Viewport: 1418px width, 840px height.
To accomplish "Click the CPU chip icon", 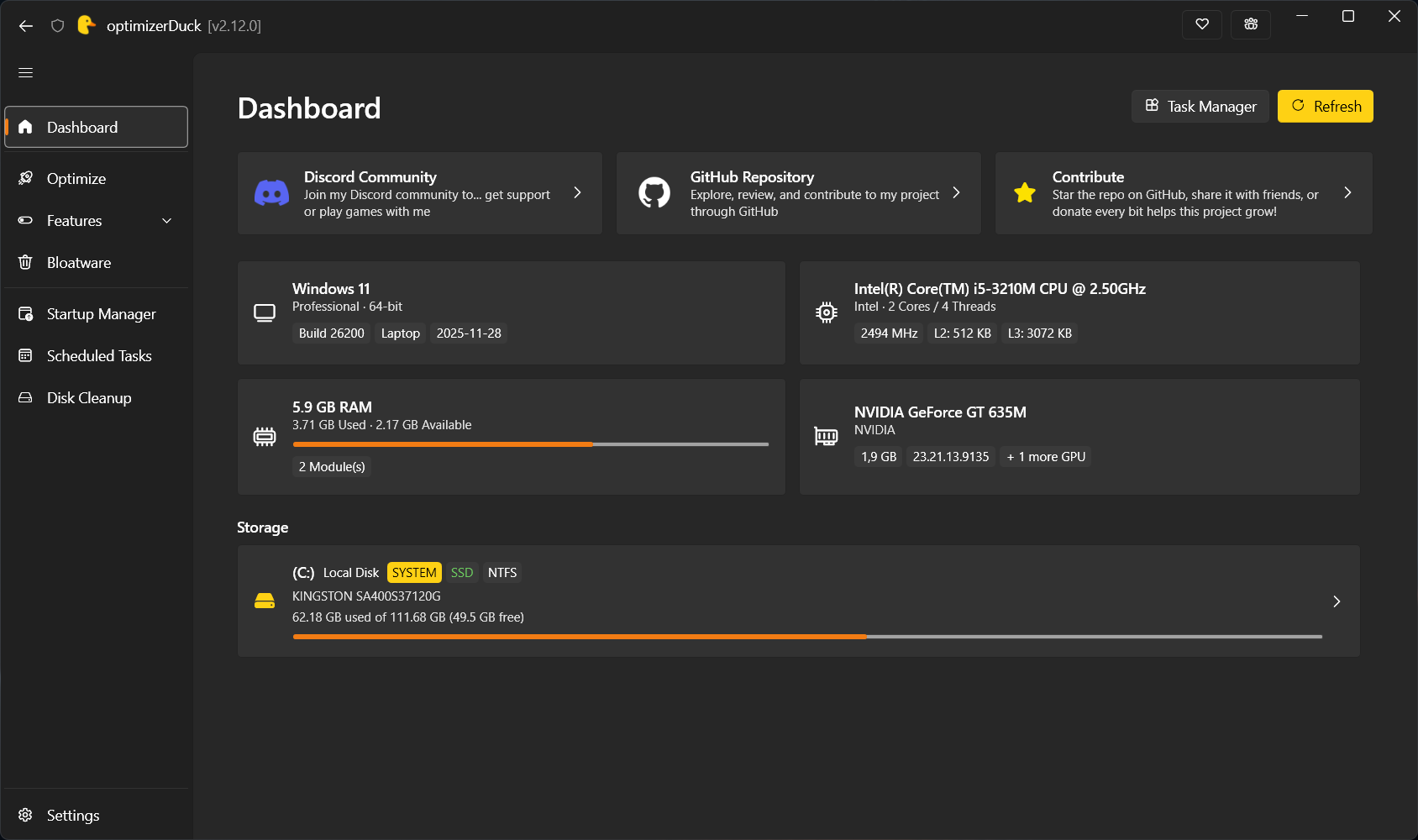I will point(827,312).
